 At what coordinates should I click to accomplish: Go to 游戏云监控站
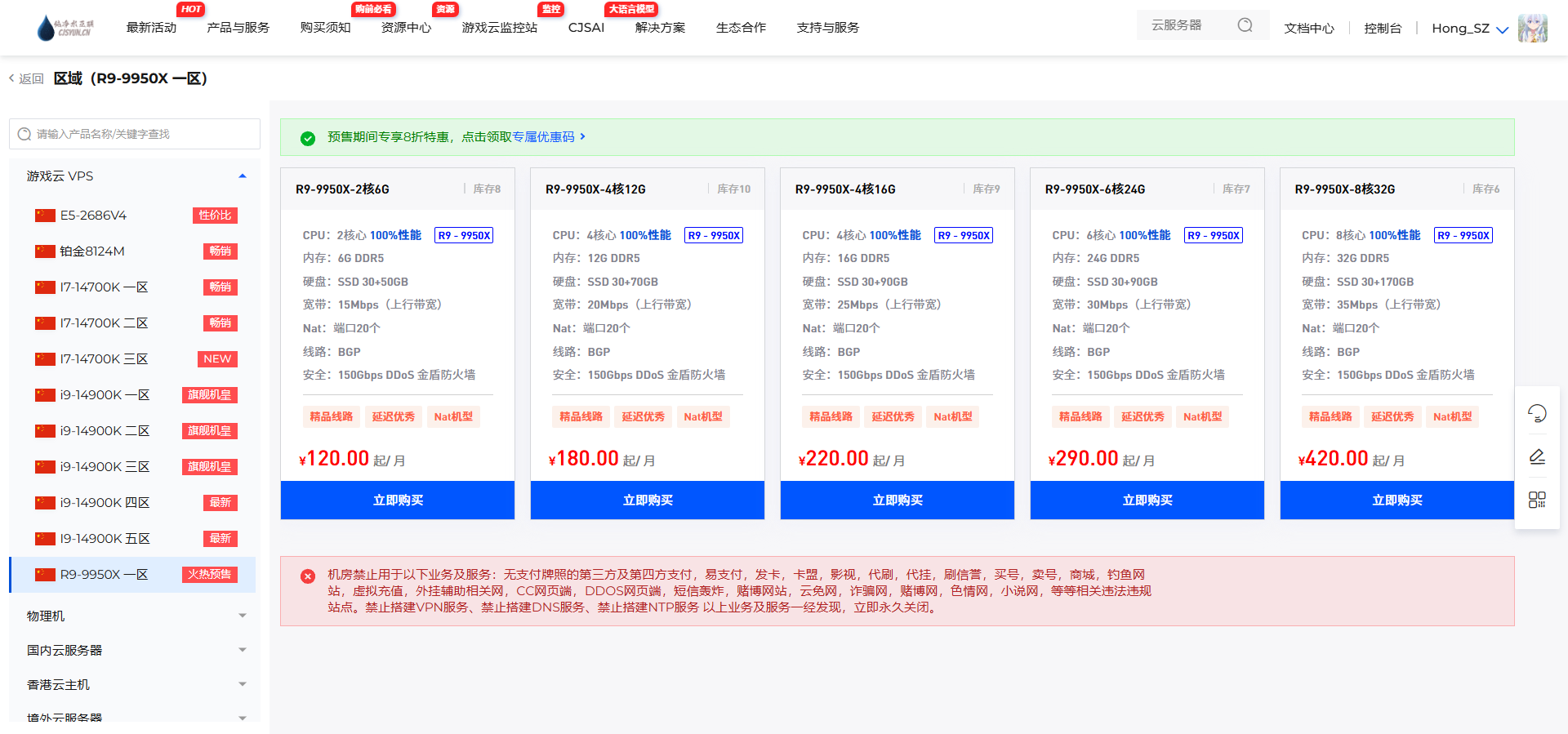tap(499, 28)
